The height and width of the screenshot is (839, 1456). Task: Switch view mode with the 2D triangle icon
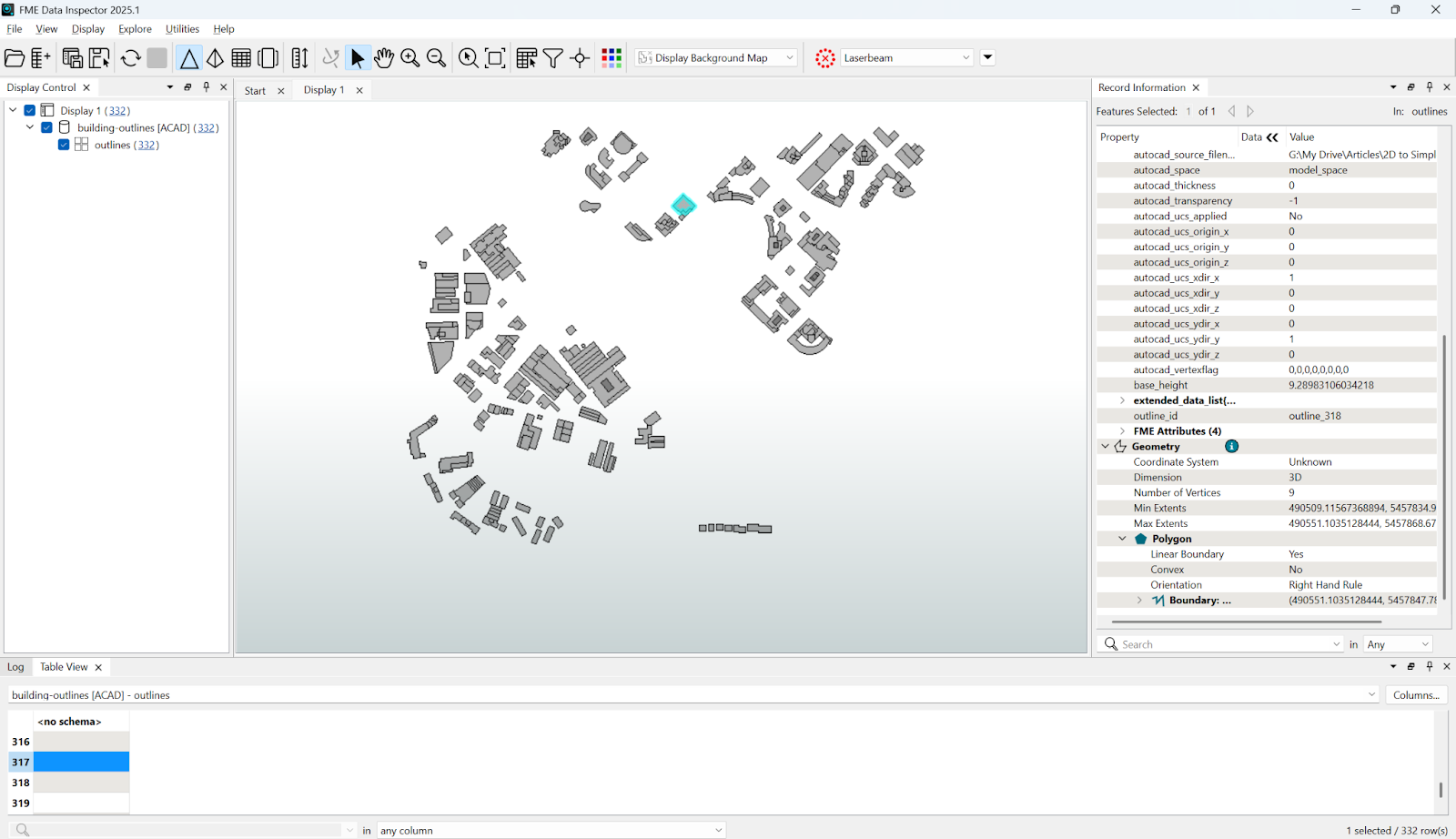pos(189,57)
